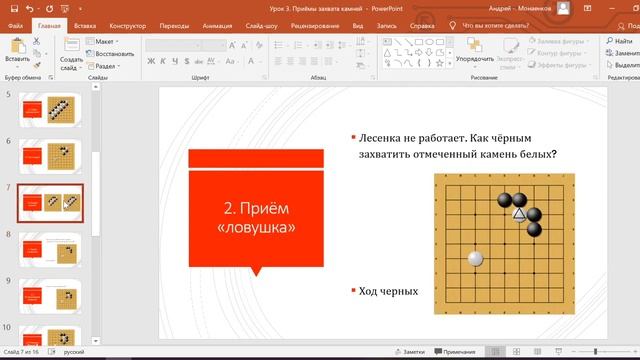
Task: Increase font size with the larger A
Action: (232, 45)
